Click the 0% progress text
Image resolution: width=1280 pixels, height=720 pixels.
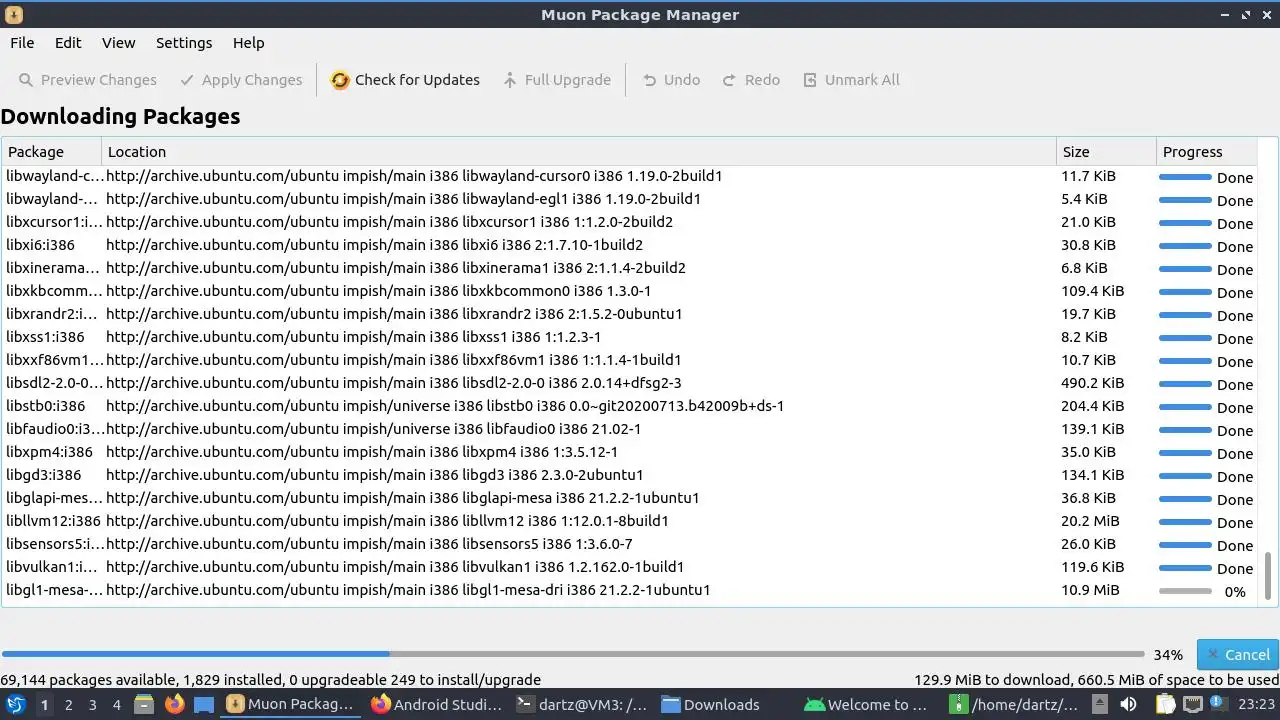click(1235, 592)
